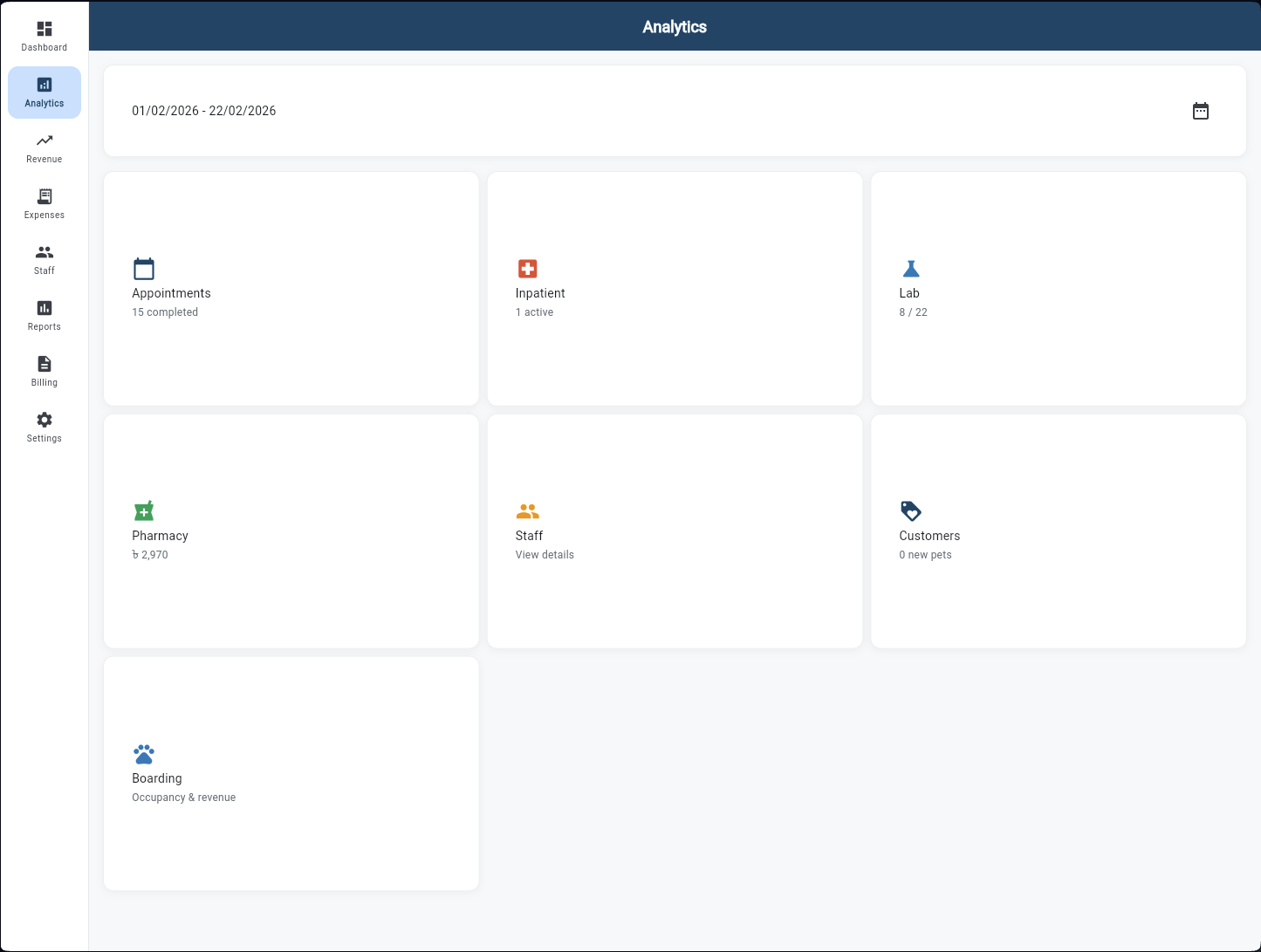Viewport: 1261px width, 952px height.
Task: Click the View details link on Staff card
Action: (544, 554)
